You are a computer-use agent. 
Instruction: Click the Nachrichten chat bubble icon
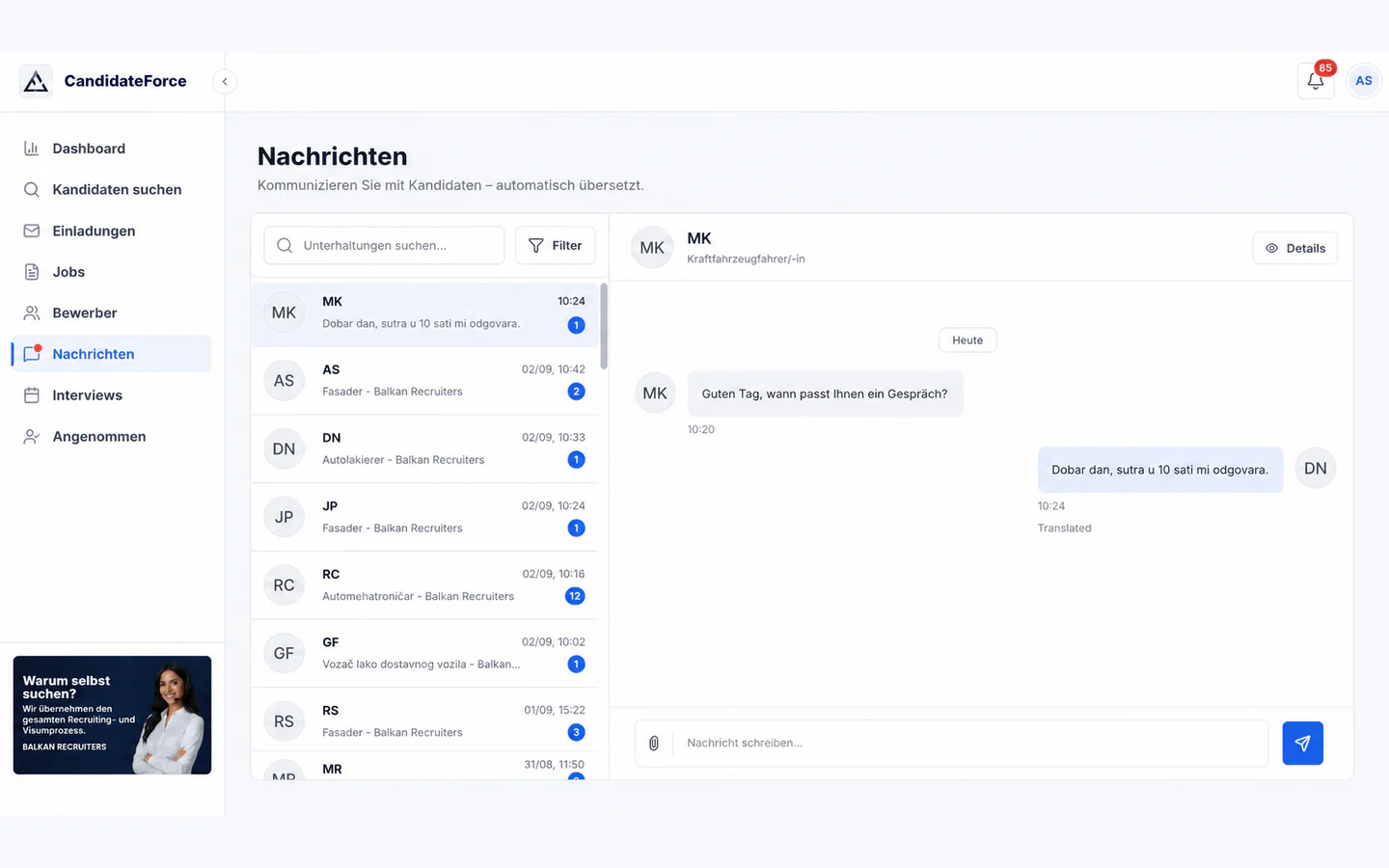32,354
